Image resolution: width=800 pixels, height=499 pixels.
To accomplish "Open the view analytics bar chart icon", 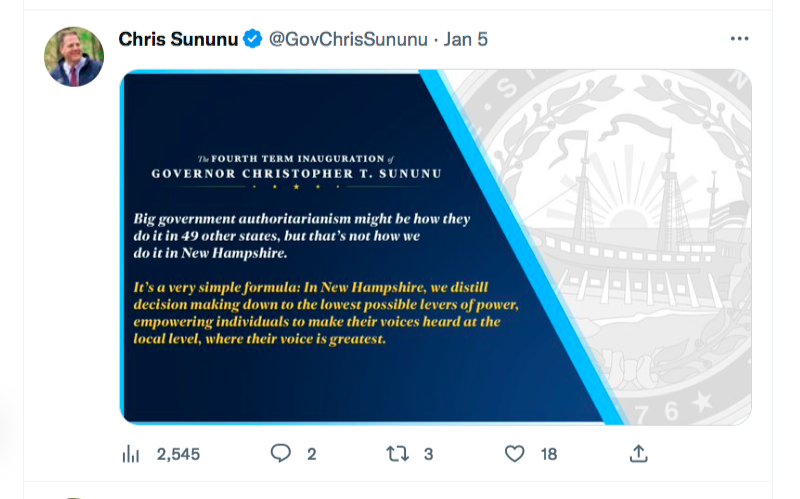I will pyautogui.click(x=130, y=454).
